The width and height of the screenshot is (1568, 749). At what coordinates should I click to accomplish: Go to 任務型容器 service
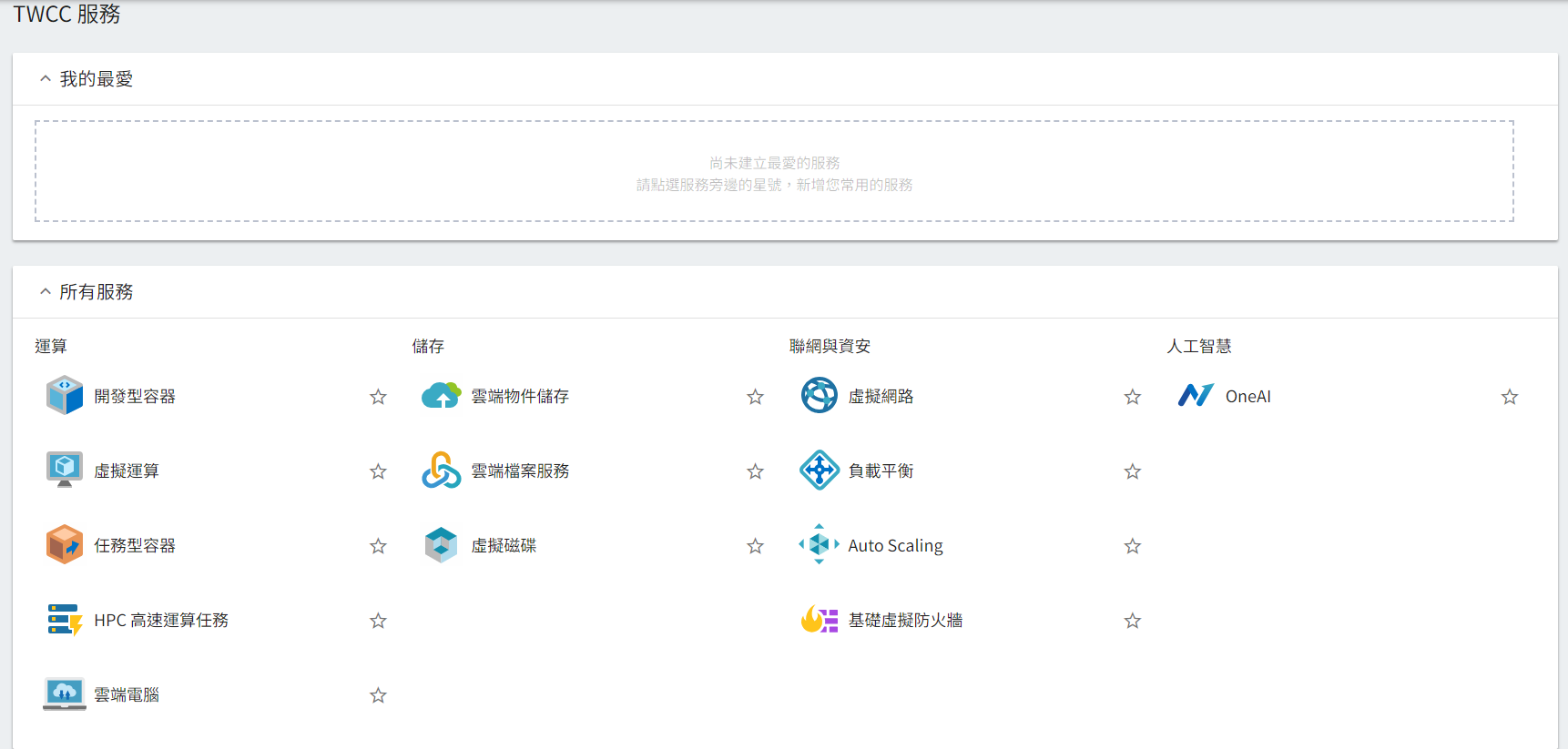(x=135, y=546)
